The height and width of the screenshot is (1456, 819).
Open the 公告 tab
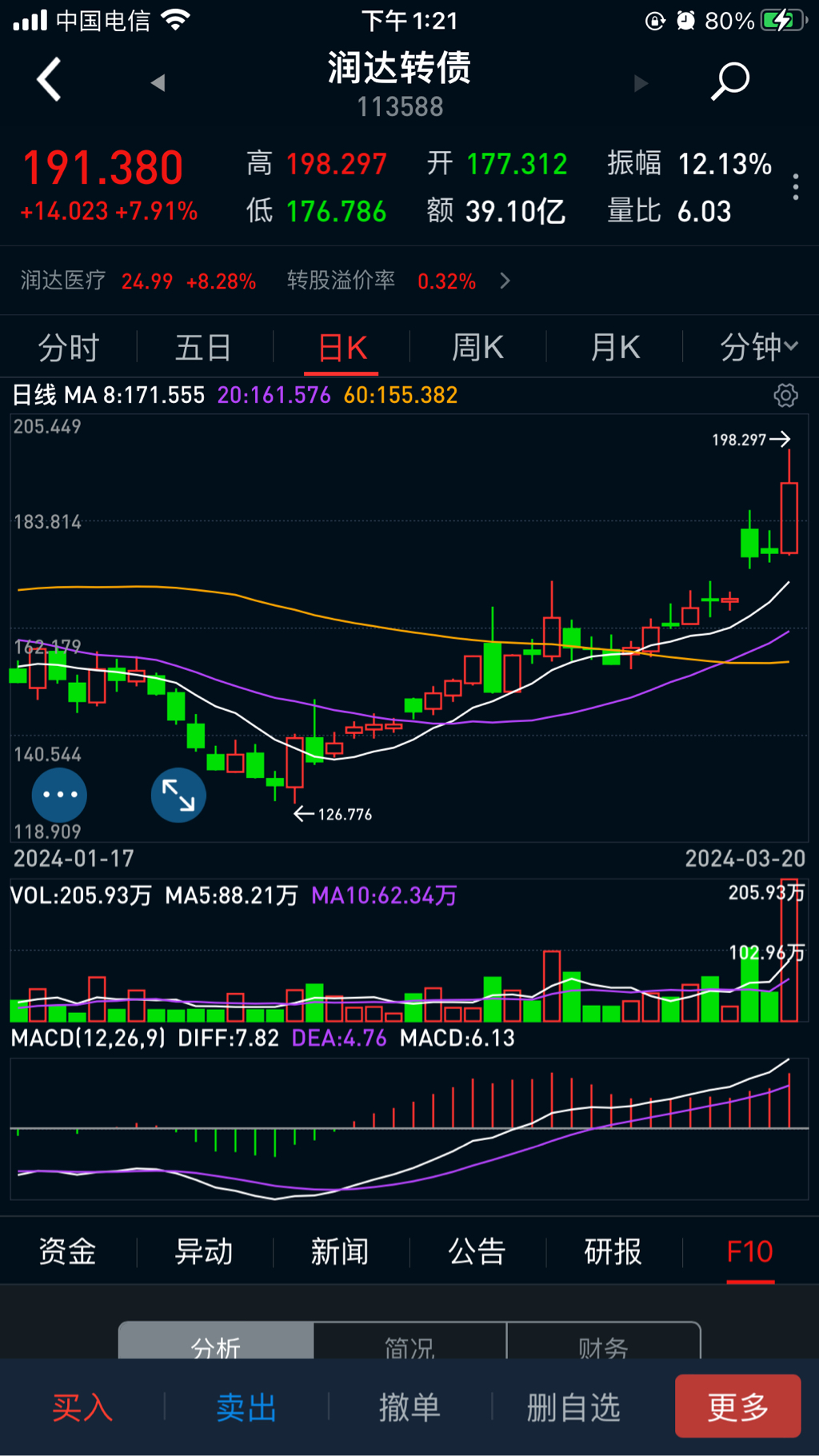[x=477, y=1251]
